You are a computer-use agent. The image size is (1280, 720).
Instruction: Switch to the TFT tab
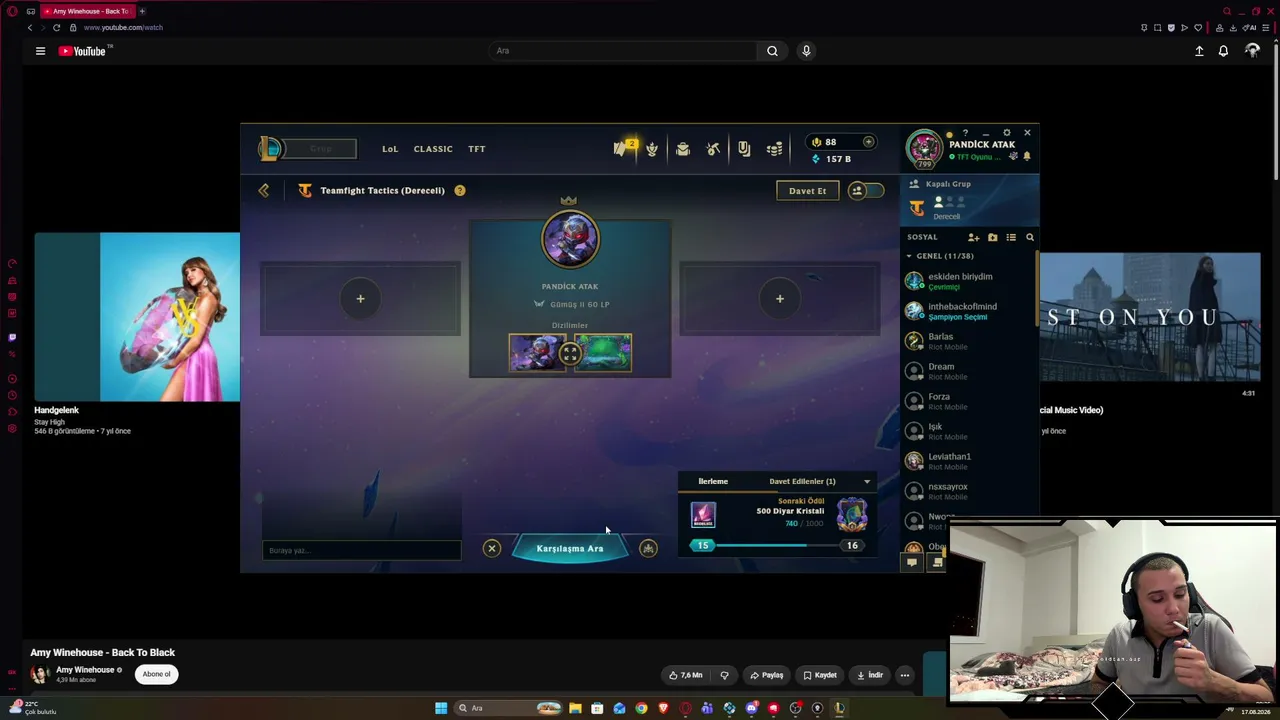477,149
